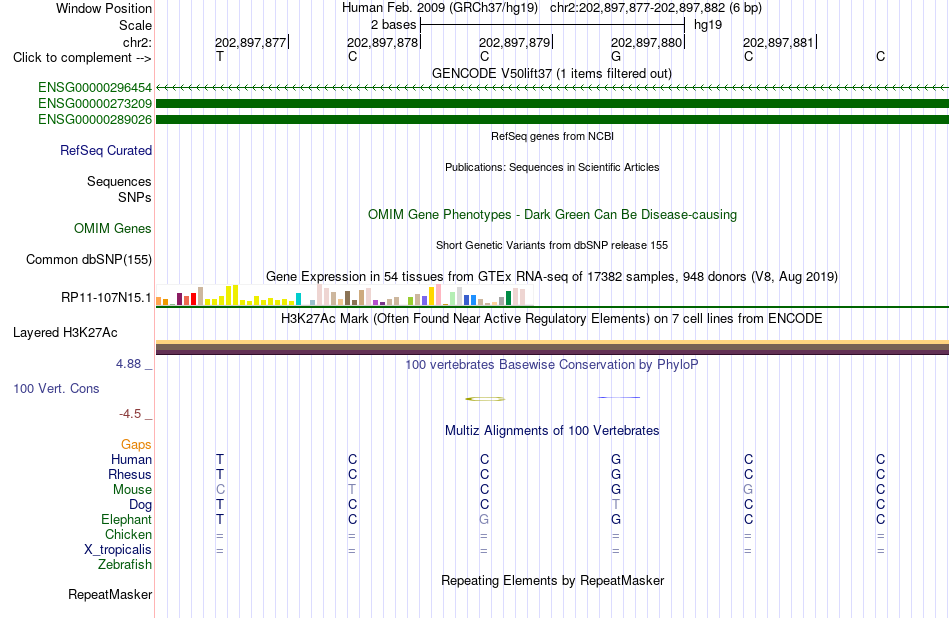Click the Human species row label
950x618 pixels.
pyautogui.click(x=131, y=460)
